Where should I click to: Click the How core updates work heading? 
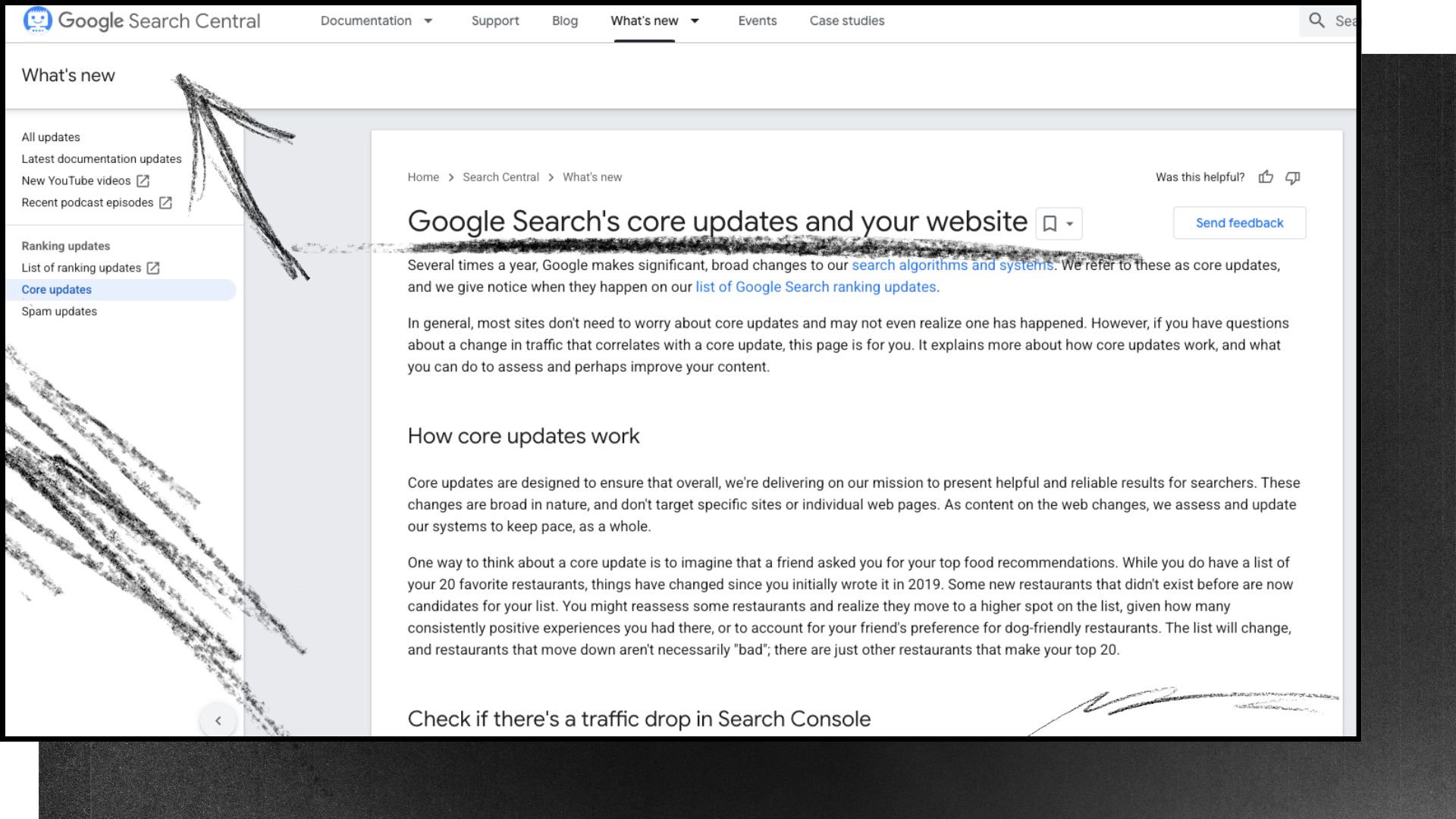523,436
